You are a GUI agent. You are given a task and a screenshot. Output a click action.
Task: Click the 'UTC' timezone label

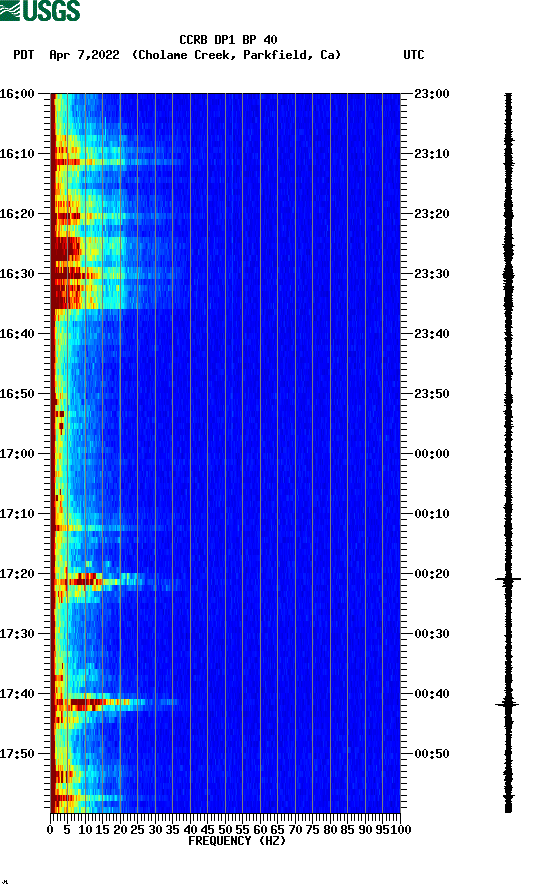tap(414, 55)
